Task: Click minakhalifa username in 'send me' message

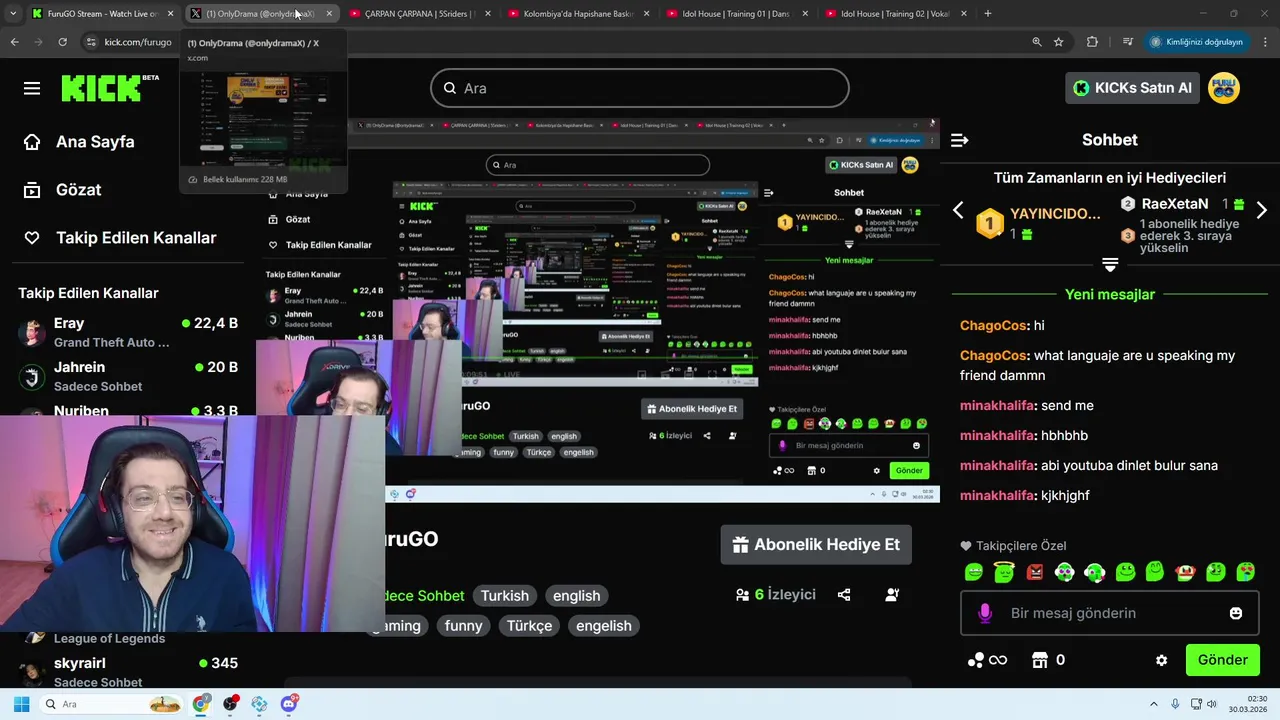Action: [x=996, y=405]
